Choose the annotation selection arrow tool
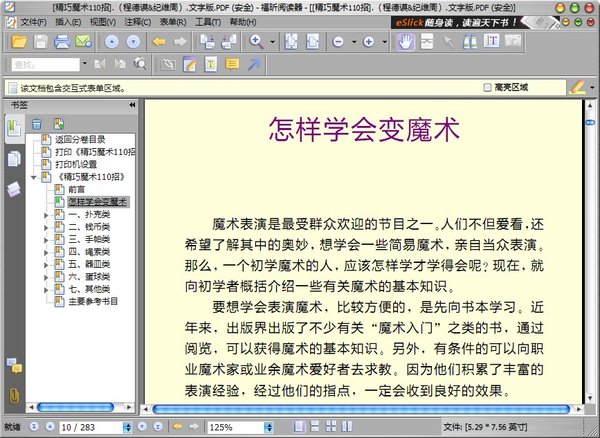Image resolution: width=600 pixels, height=438 pixels. tap(448, 42)
